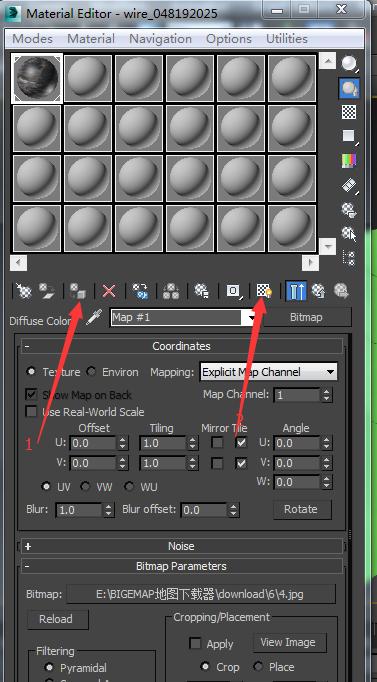
Task: Click Video Color Check icon
Action: tap(349, 161)
